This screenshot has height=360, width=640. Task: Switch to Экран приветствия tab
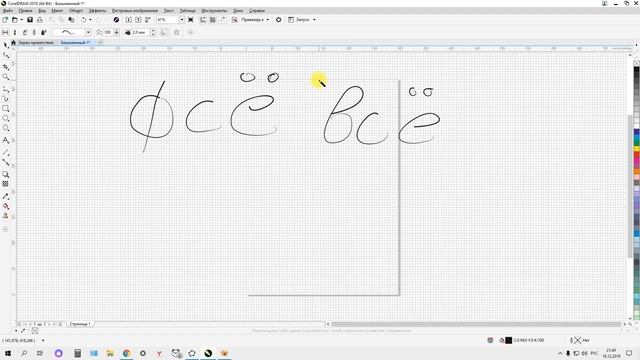point(36,42)
